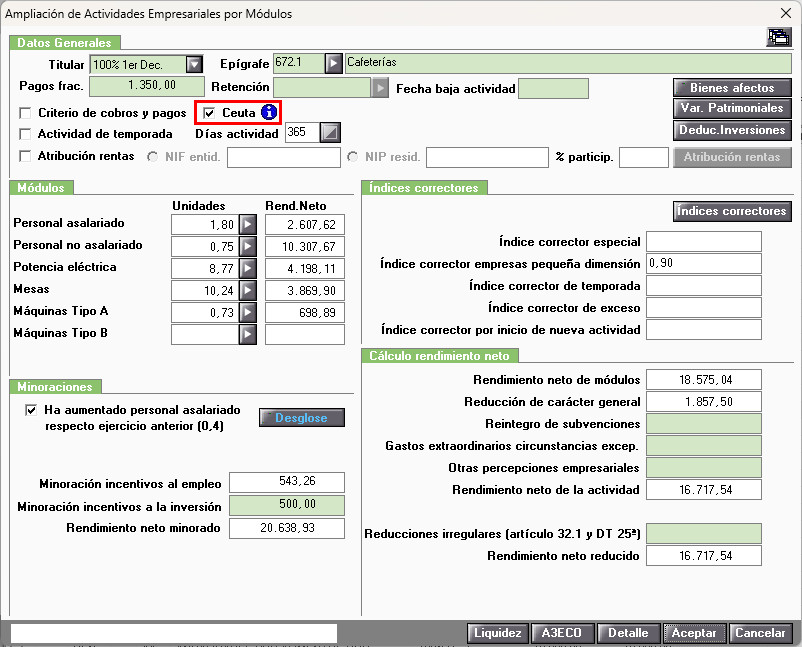Click Mesas units field 10,24
This screenshot has width=802, height=647.
coord(205,291)
